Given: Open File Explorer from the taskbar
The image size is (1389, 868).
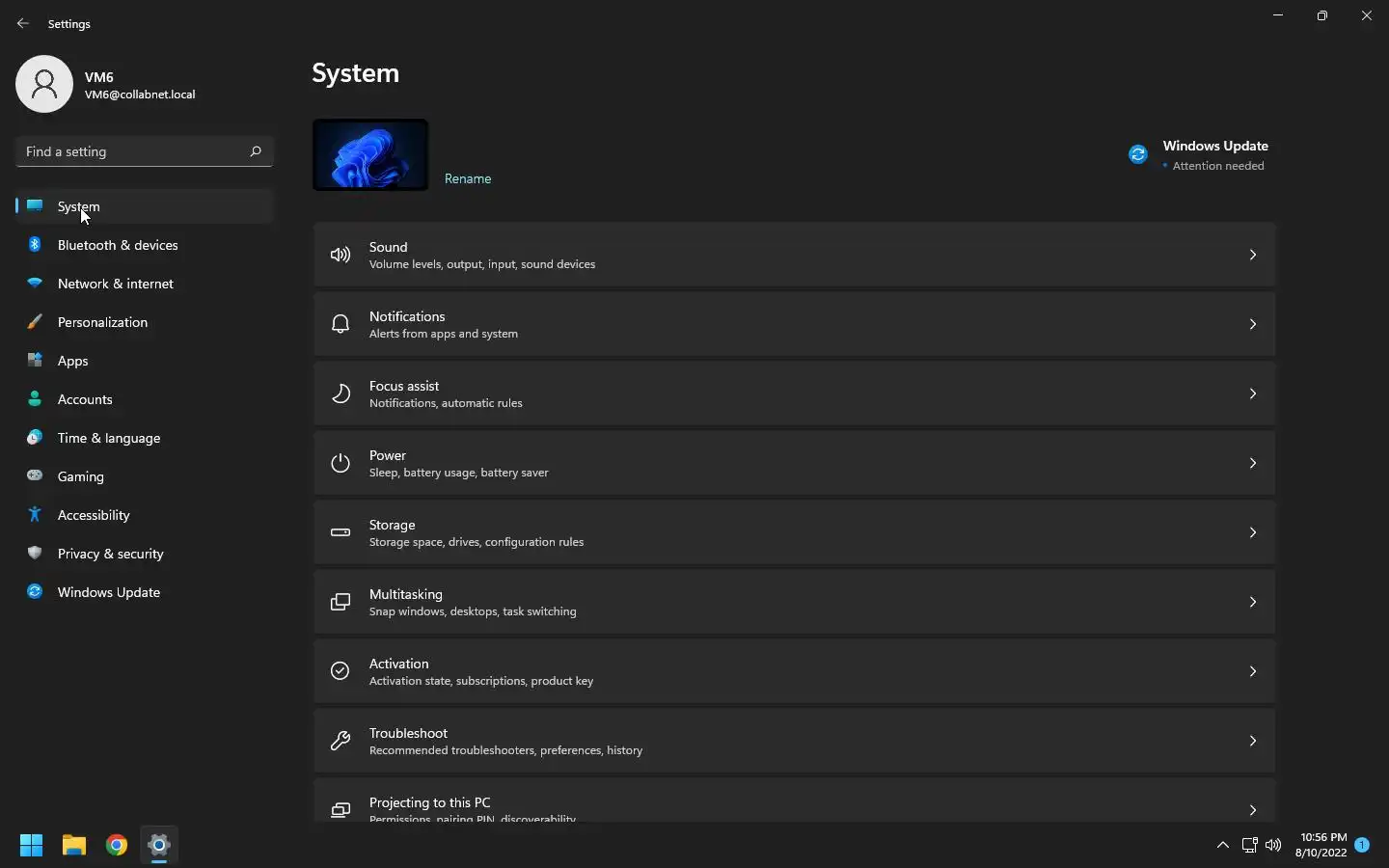Looking at the screenshot, I should point(74,846).
